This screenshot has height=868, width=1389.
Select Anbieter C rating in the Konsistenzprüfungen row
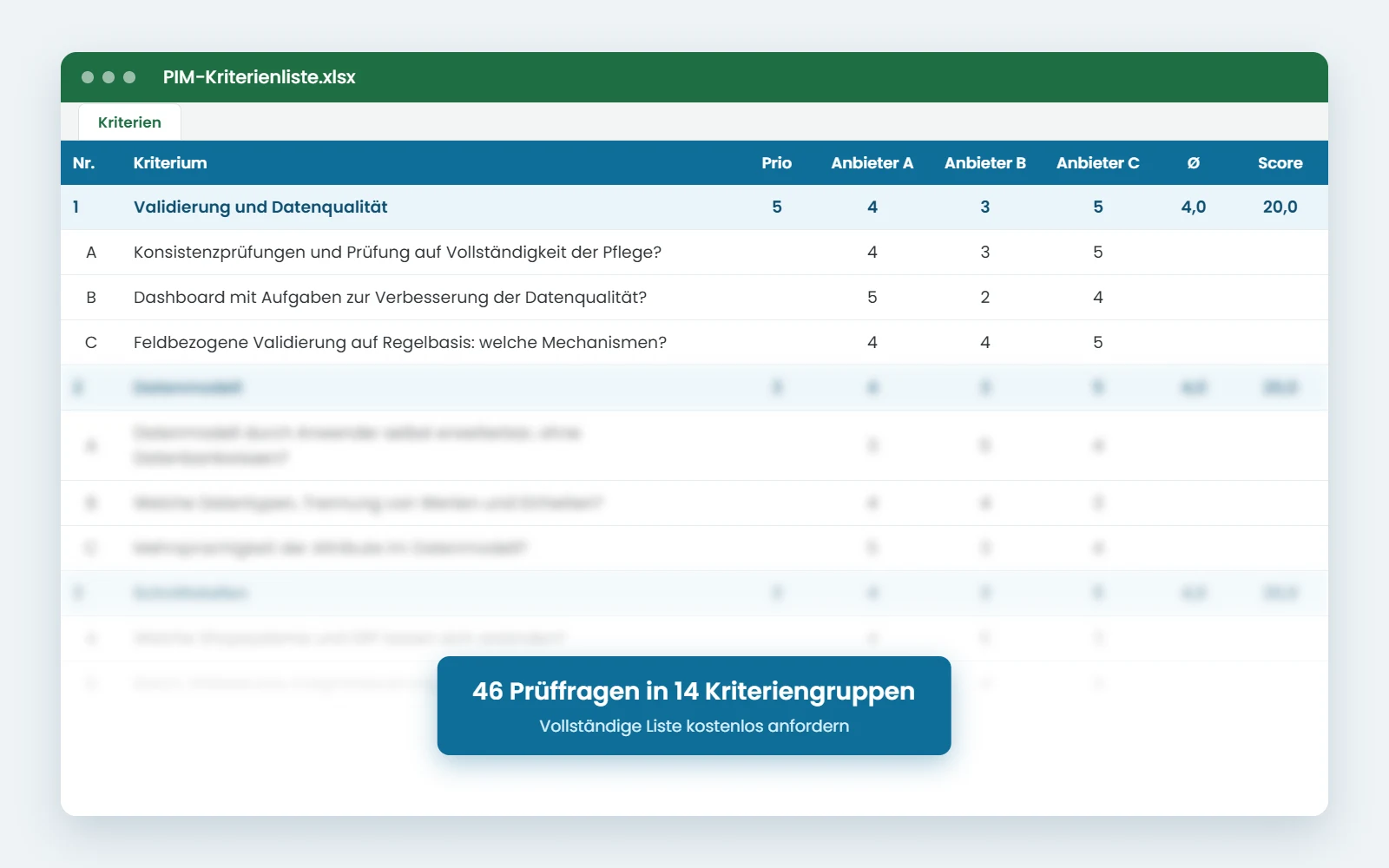[x=1098, y=253]
